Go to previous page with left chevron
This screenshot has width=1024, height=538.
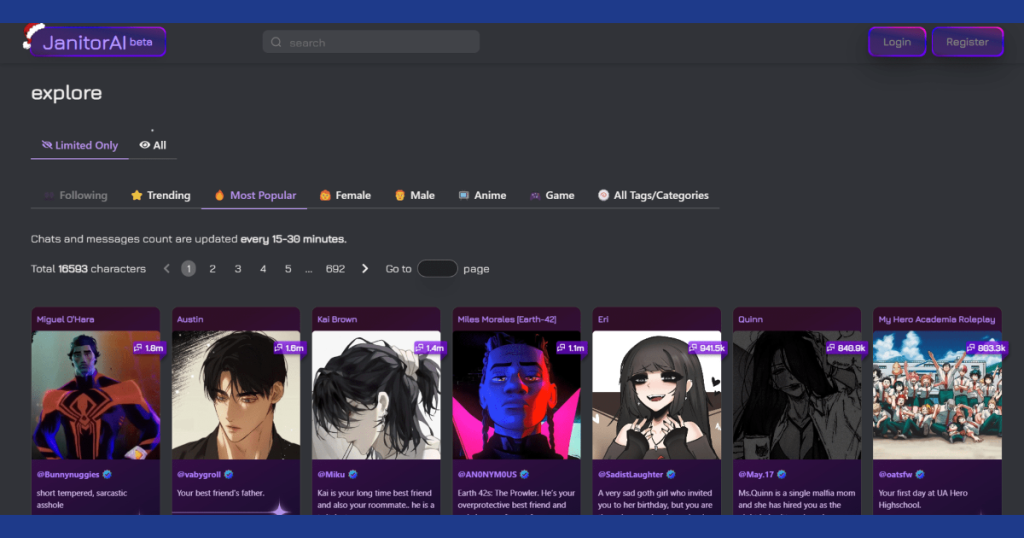(x=166, y=268)
